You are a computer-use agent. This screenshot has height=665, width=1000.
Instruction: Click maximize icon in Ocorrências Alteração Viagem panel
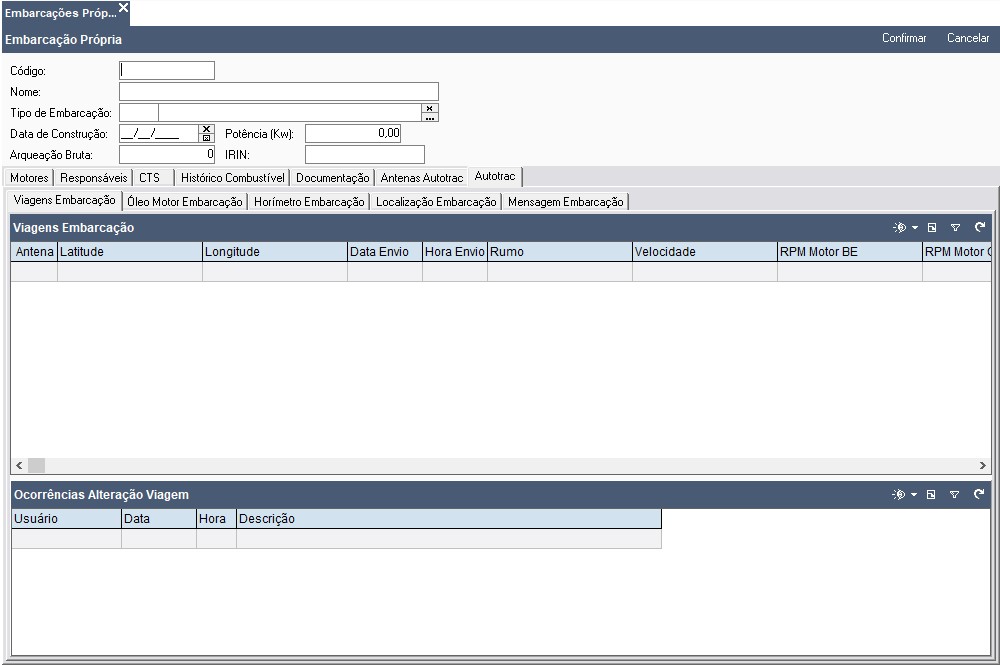(931, 495)
